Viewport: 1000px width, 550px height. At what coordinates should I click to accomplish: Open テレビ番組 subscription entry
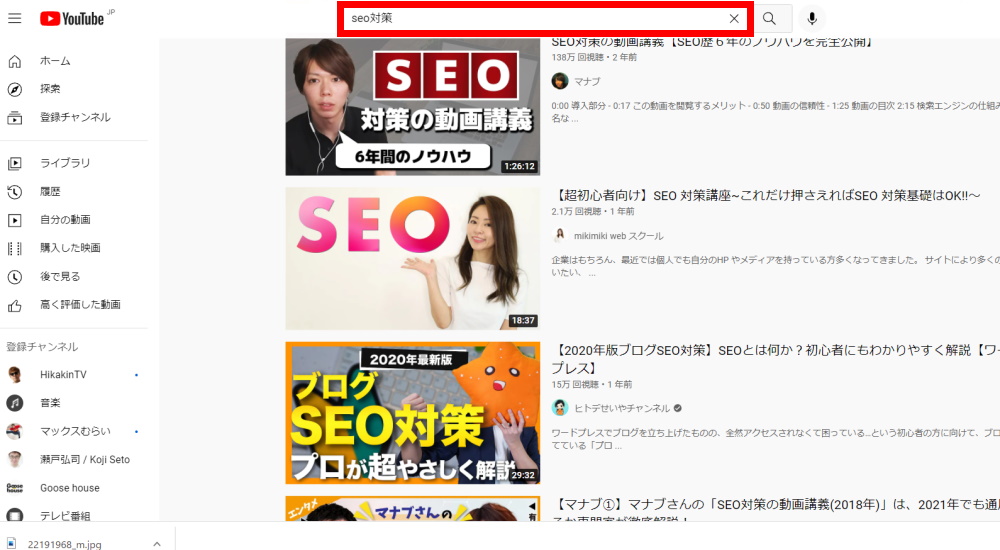(x=65, y=516)
